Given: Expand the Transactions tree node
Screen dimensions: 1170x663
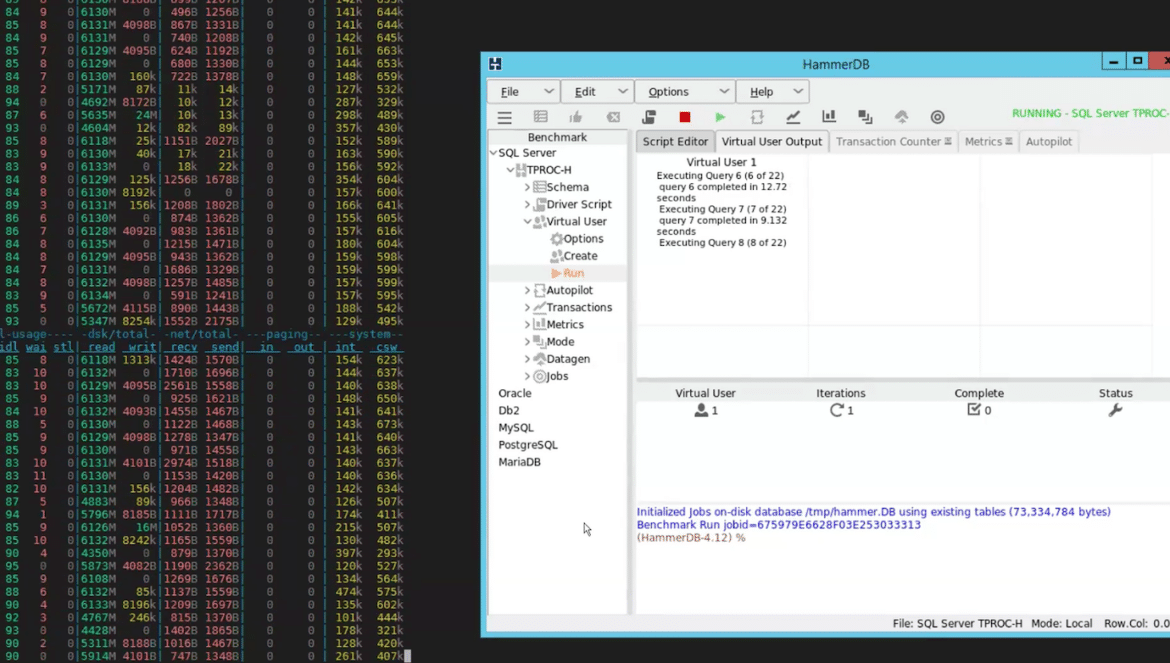Looking at the screenshot, I should [528, 307].
